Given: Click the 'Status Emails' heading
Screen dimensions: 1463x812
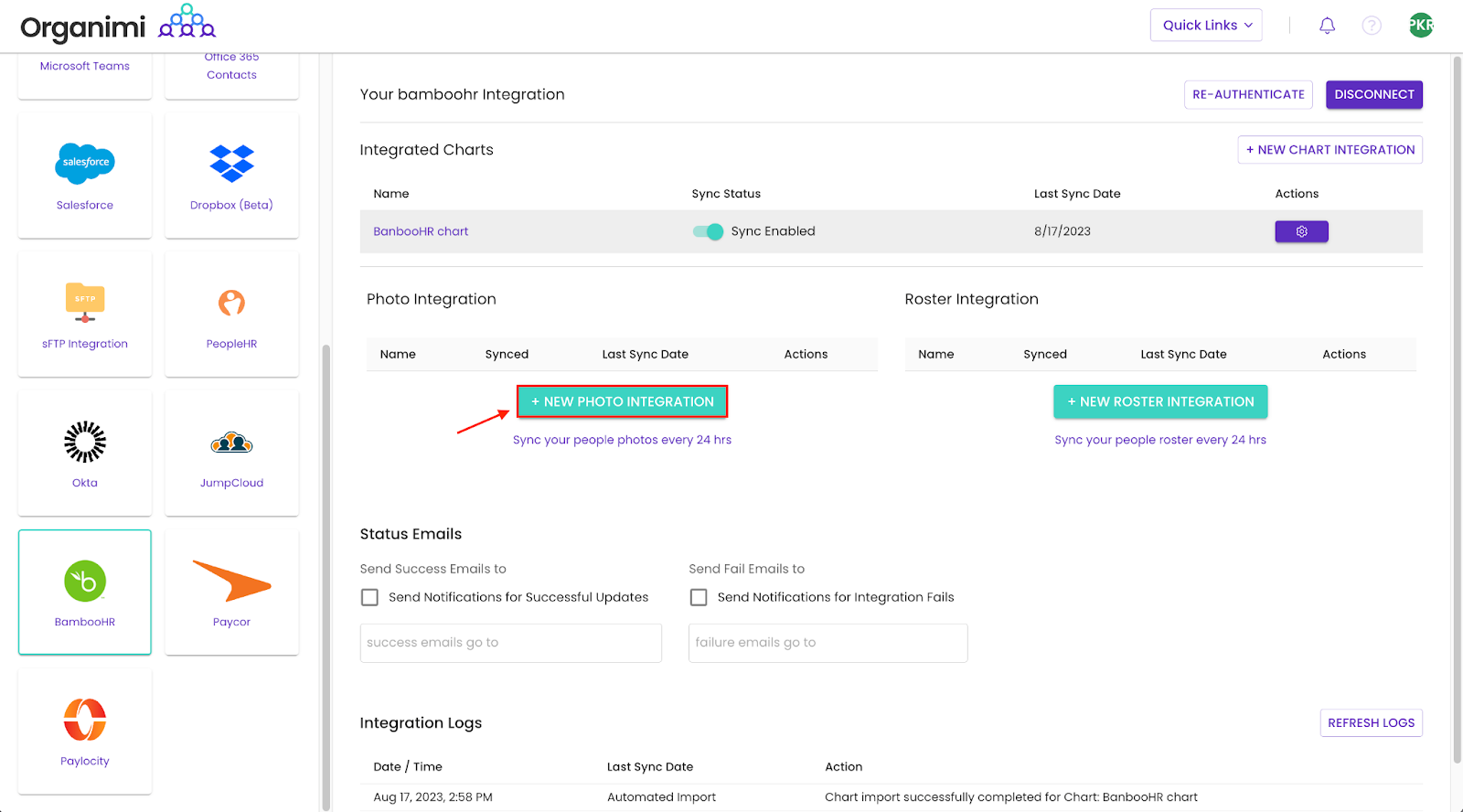Looking at the screenshot, I should 411,534.
